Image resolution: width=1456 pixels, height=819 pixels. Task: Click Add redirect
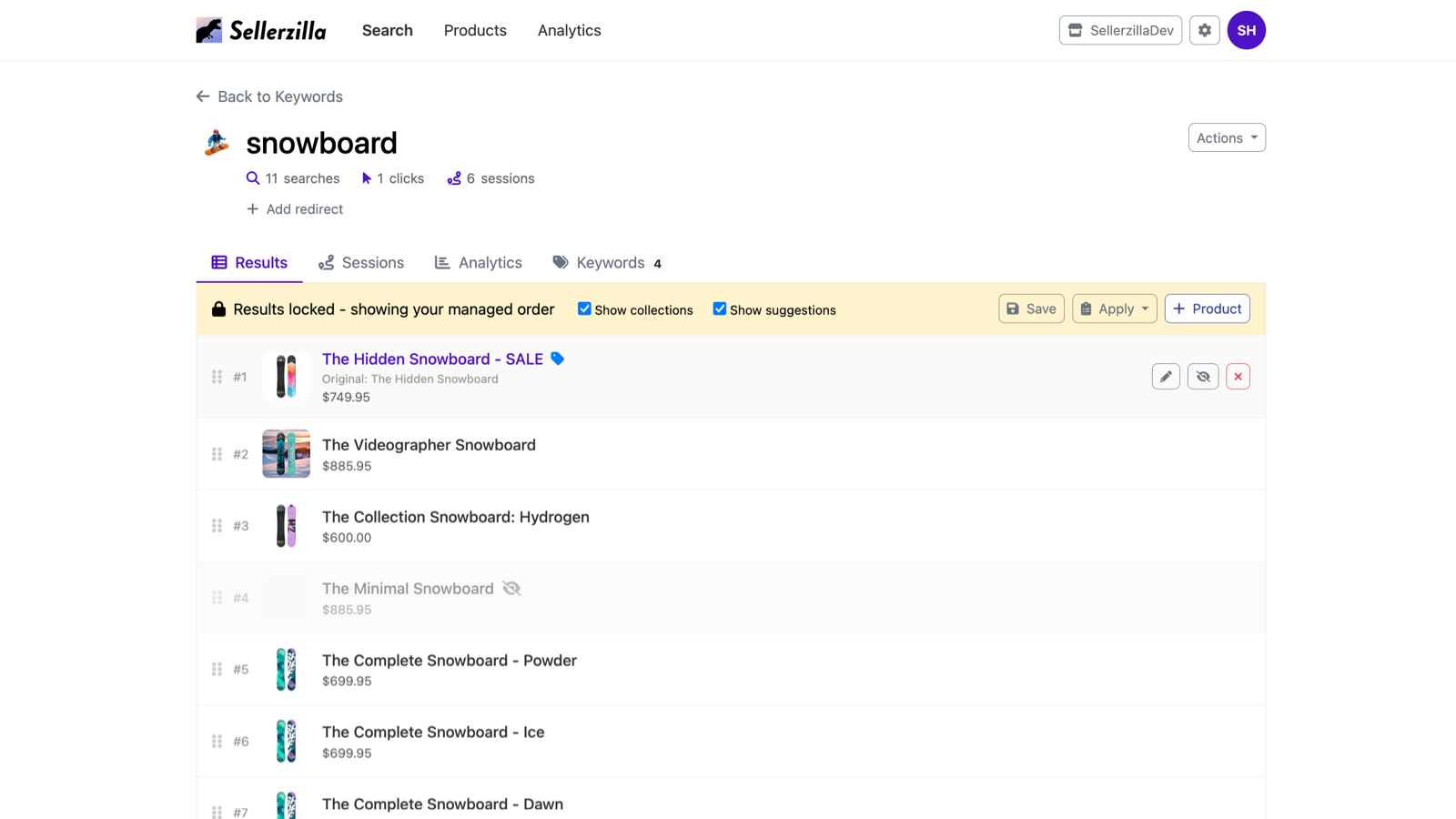click(295, 208)
